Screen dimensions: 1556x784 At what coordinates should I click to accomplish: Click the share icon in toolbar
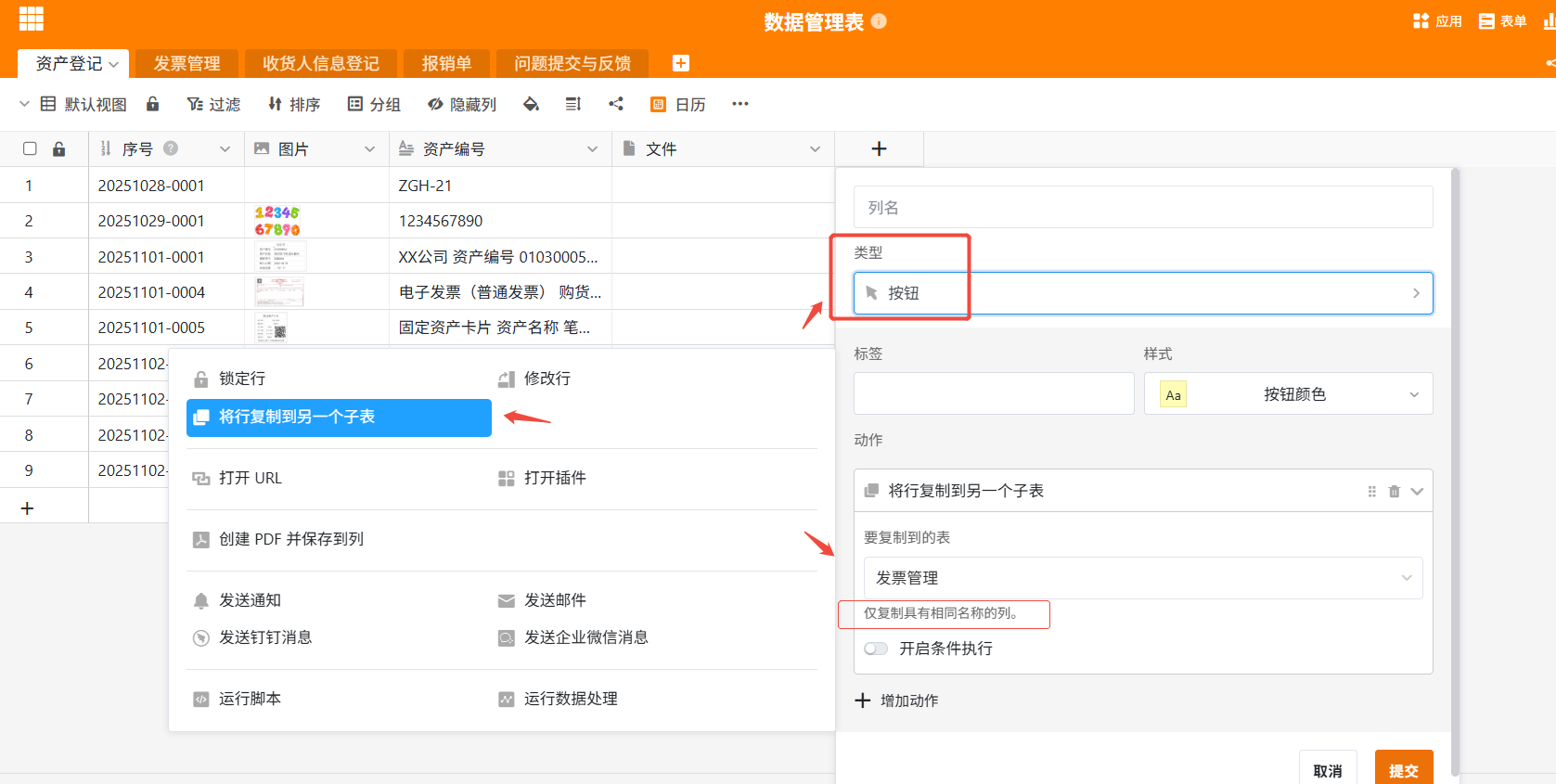[616, 104]
